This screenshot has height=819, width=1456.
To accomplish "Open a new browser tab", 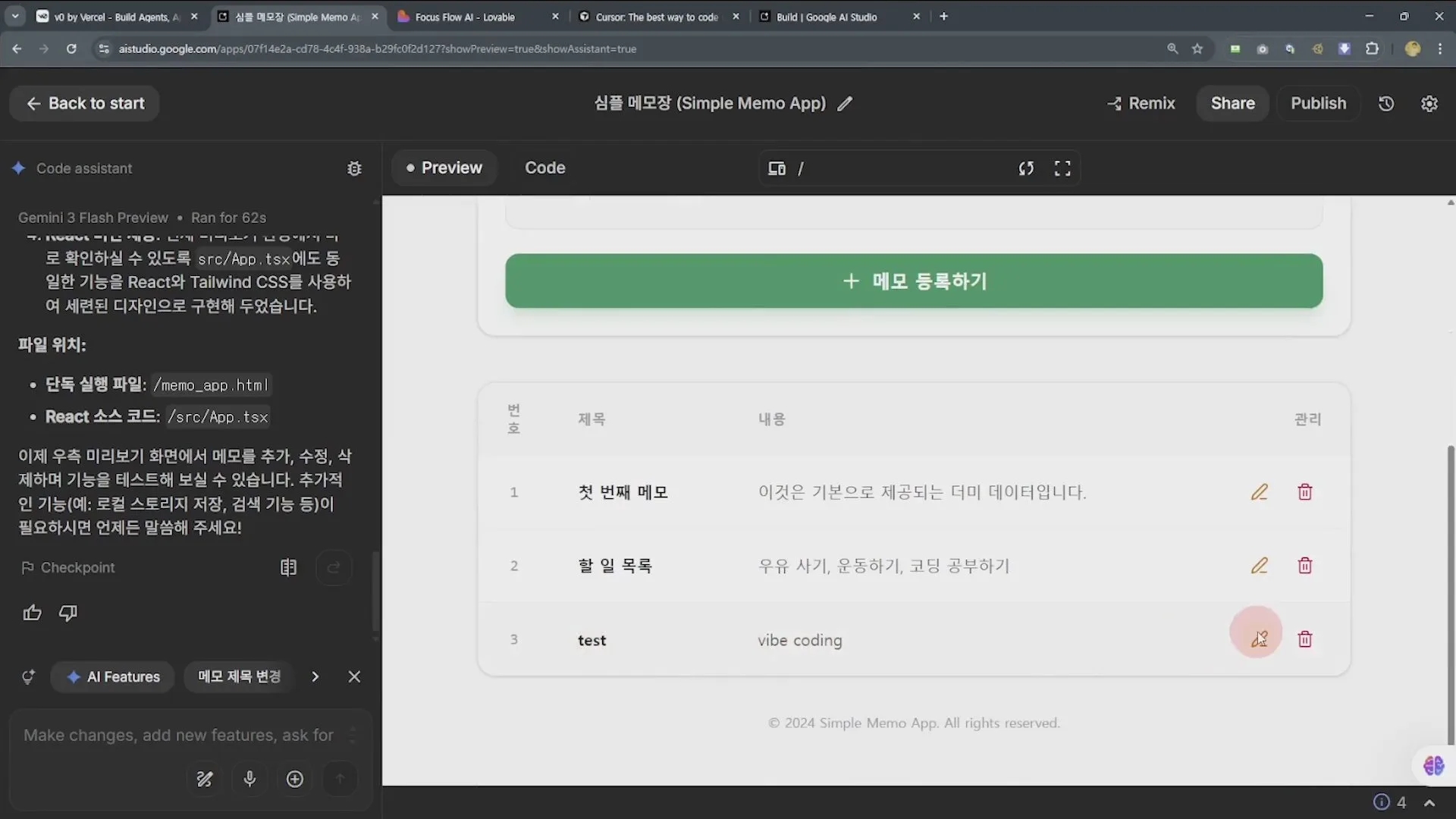I will pos(943,17).
